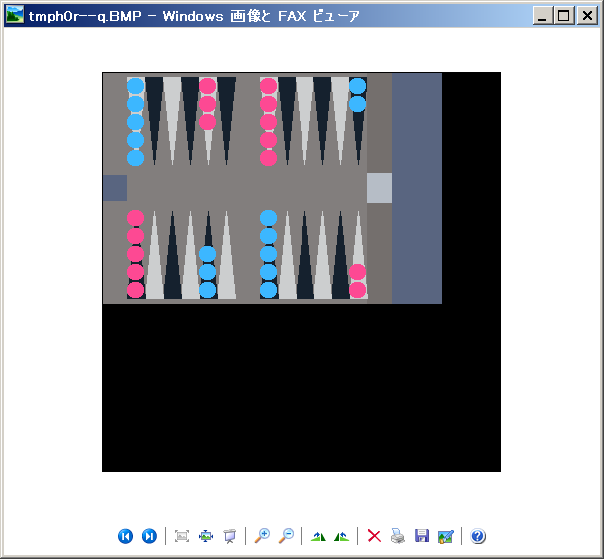Go to the next image
This screenshot has width=604, height=559.
click(x=149, y=536)
